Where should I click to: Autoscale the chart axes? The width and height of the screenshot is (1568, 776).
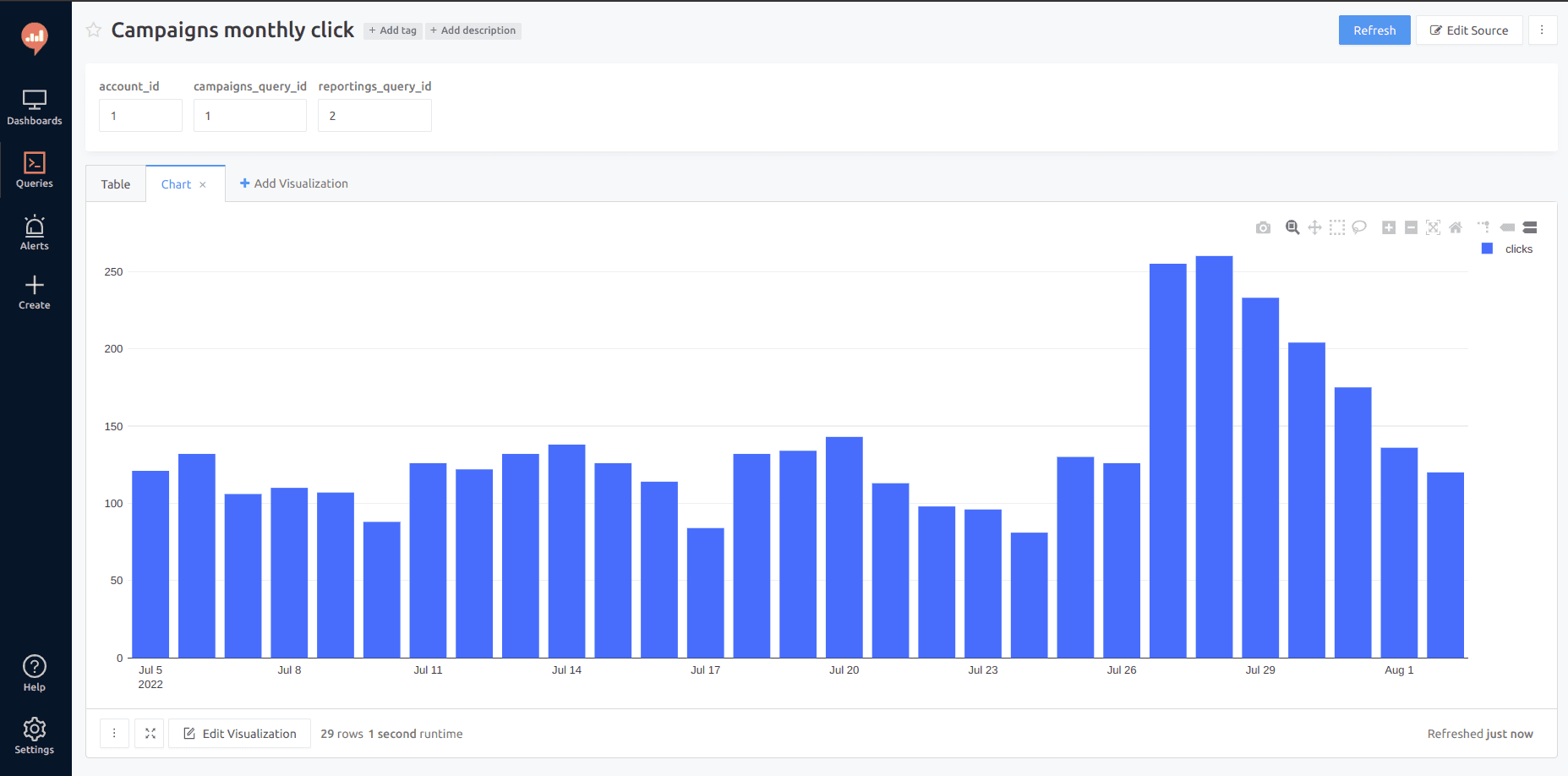pos(1433,227)
